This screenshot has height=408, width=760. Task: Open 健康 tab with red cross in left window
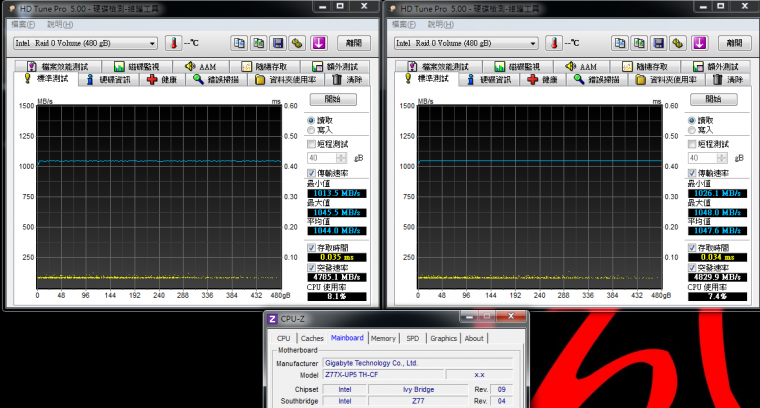(163, 79)
